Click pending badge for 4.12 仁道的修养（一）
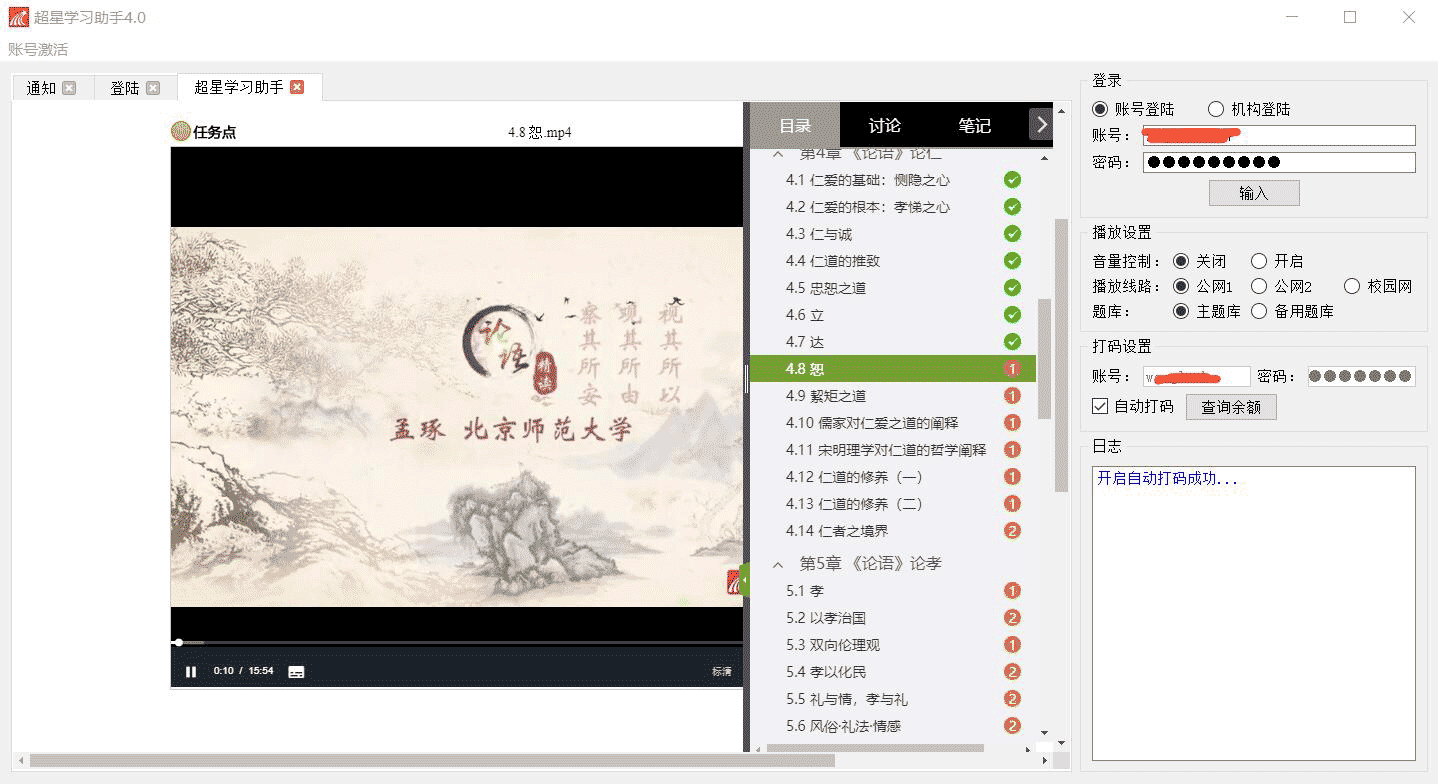This screenshot has width=1438, height=784. pyautogui.click(x=1012, y=477)
